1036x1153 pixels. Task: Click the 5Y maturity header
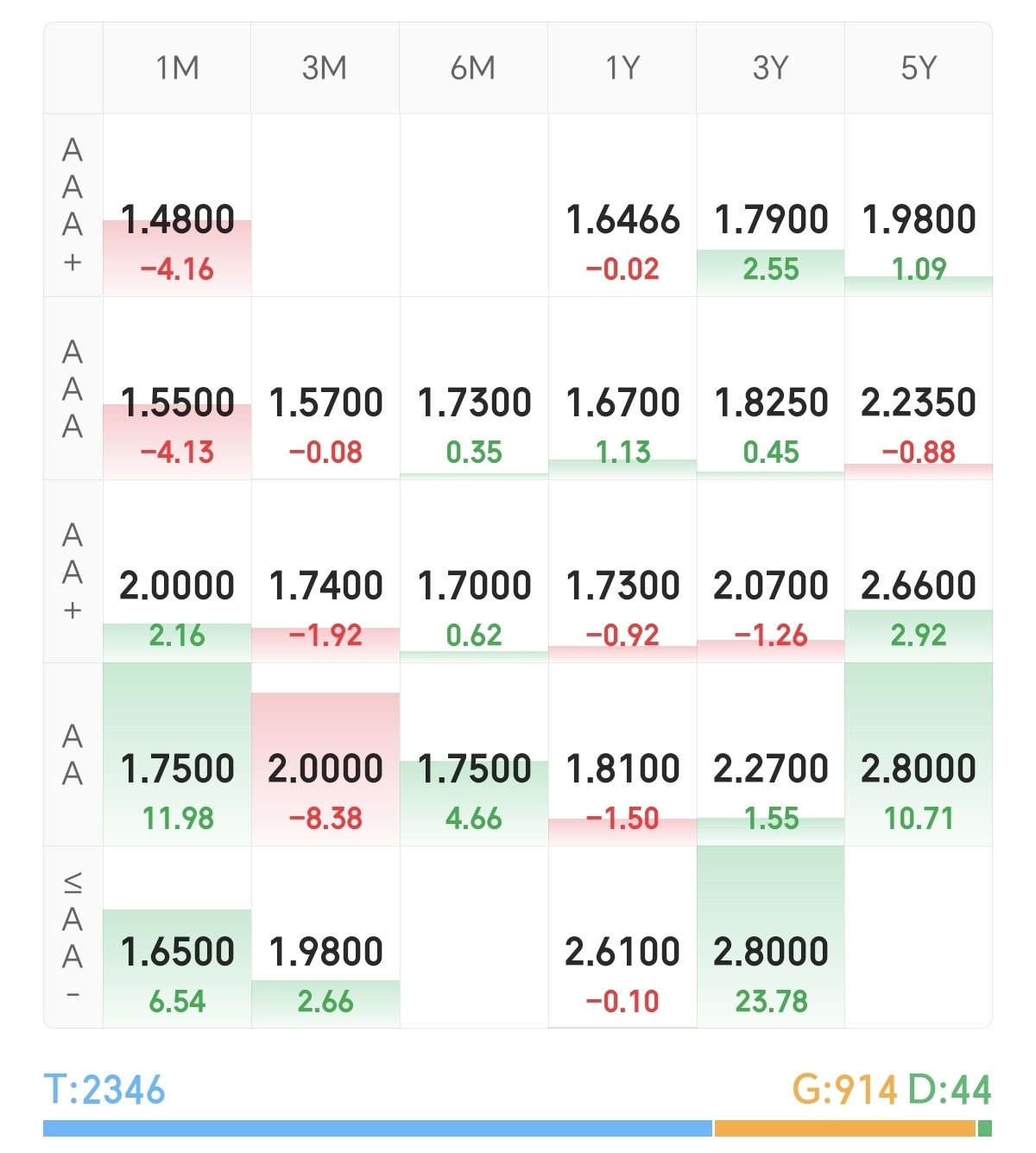[x=918, y=68]
